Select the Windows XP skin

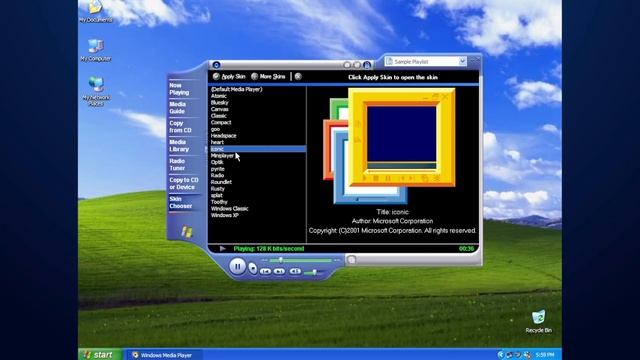tap(225, 215)
